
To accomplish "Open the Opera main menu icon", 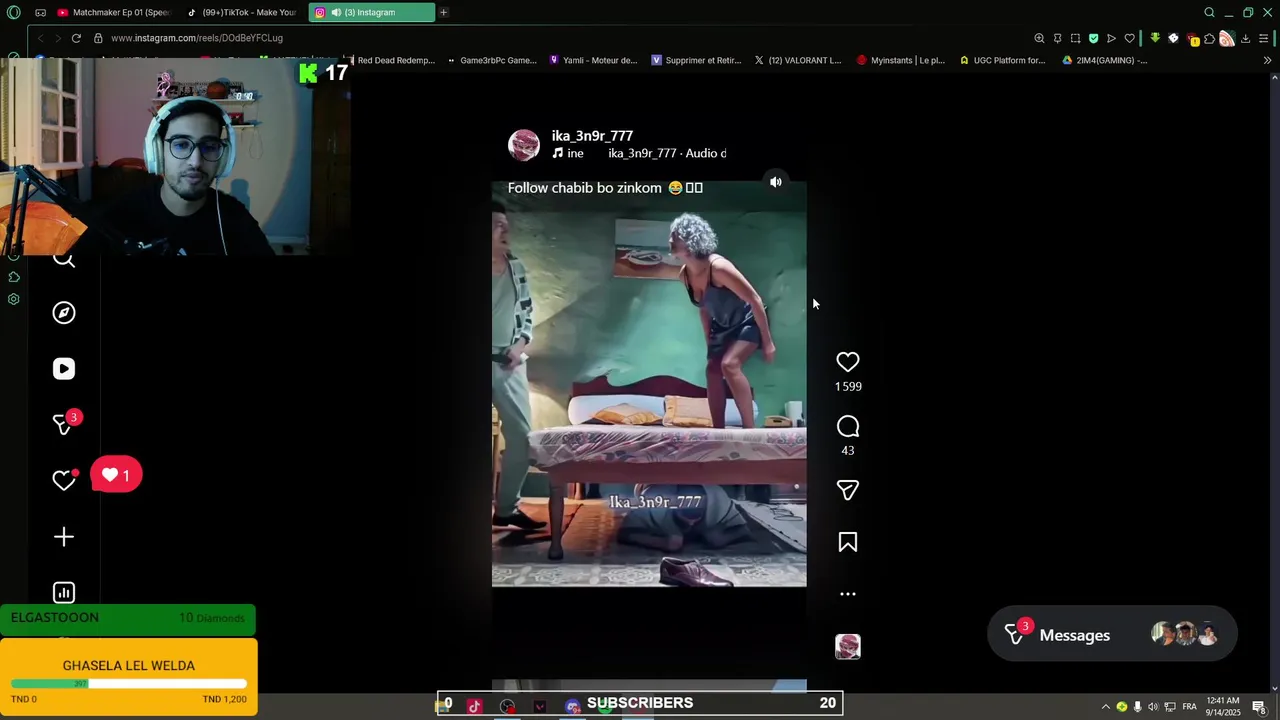I will click(13, 12).
